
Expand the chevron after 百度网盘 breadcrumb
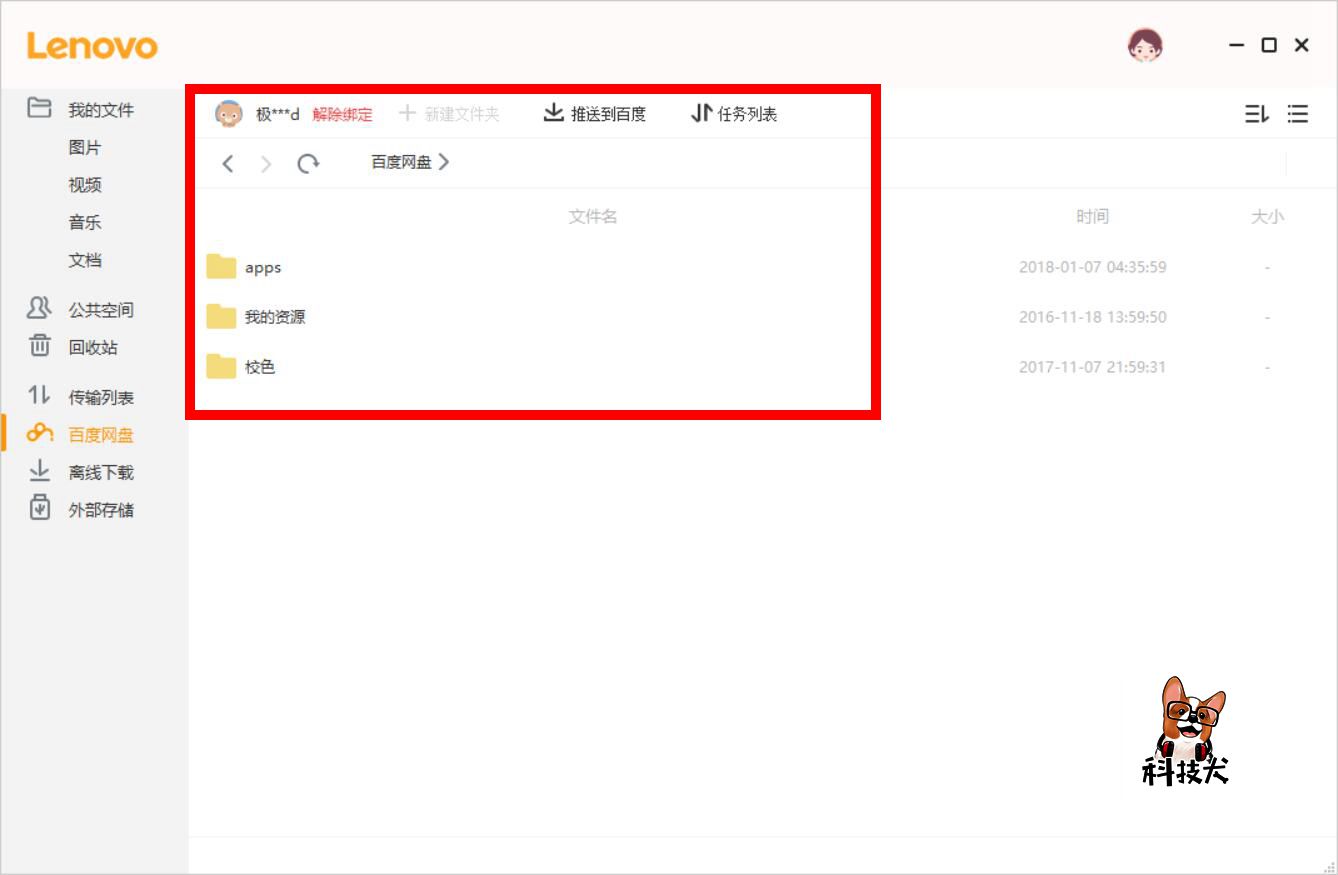pyautogui.click(x=444, y=162)
